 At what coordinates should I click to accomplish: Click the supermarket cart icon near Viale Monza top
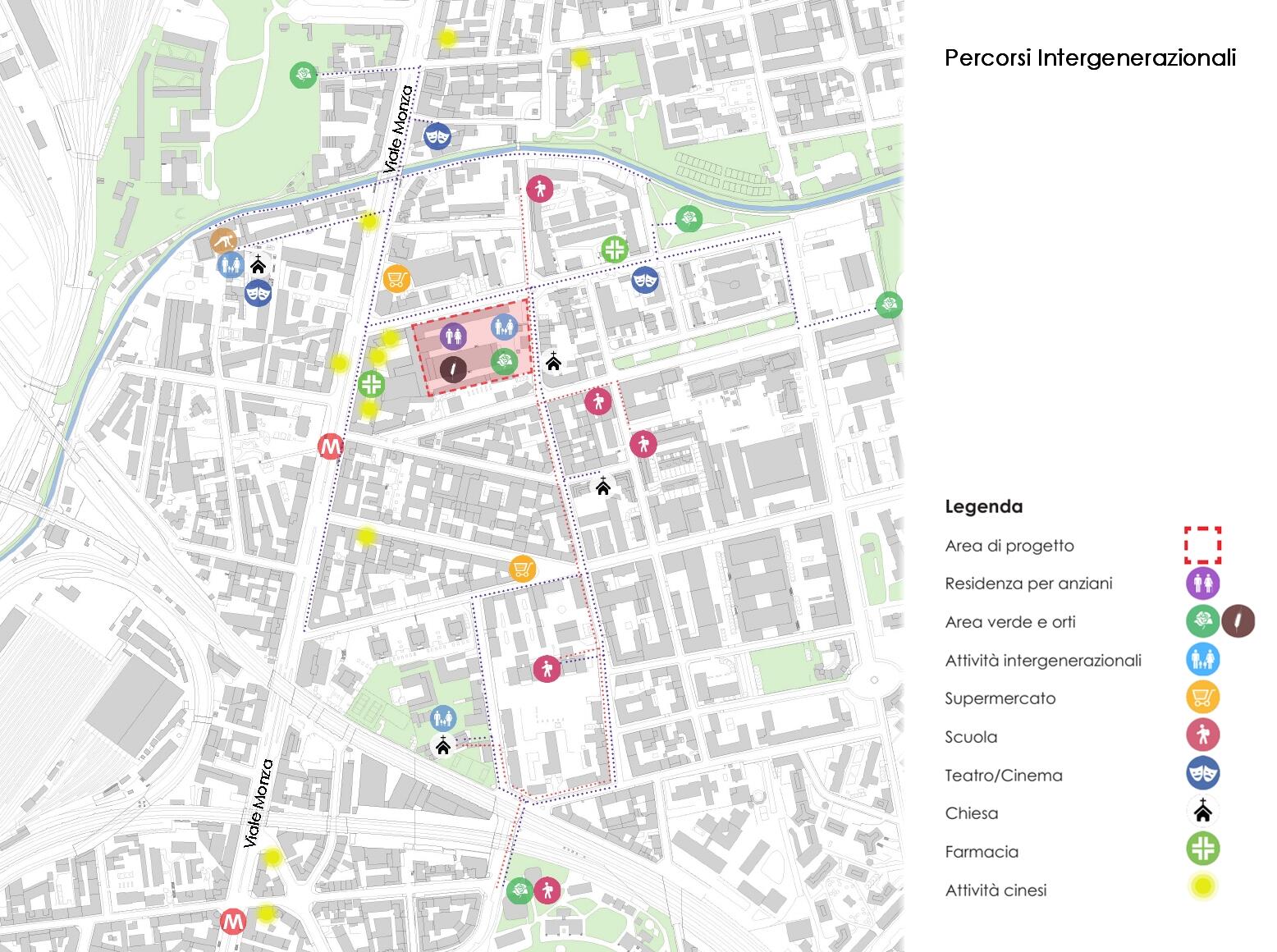tap(396, 280)
